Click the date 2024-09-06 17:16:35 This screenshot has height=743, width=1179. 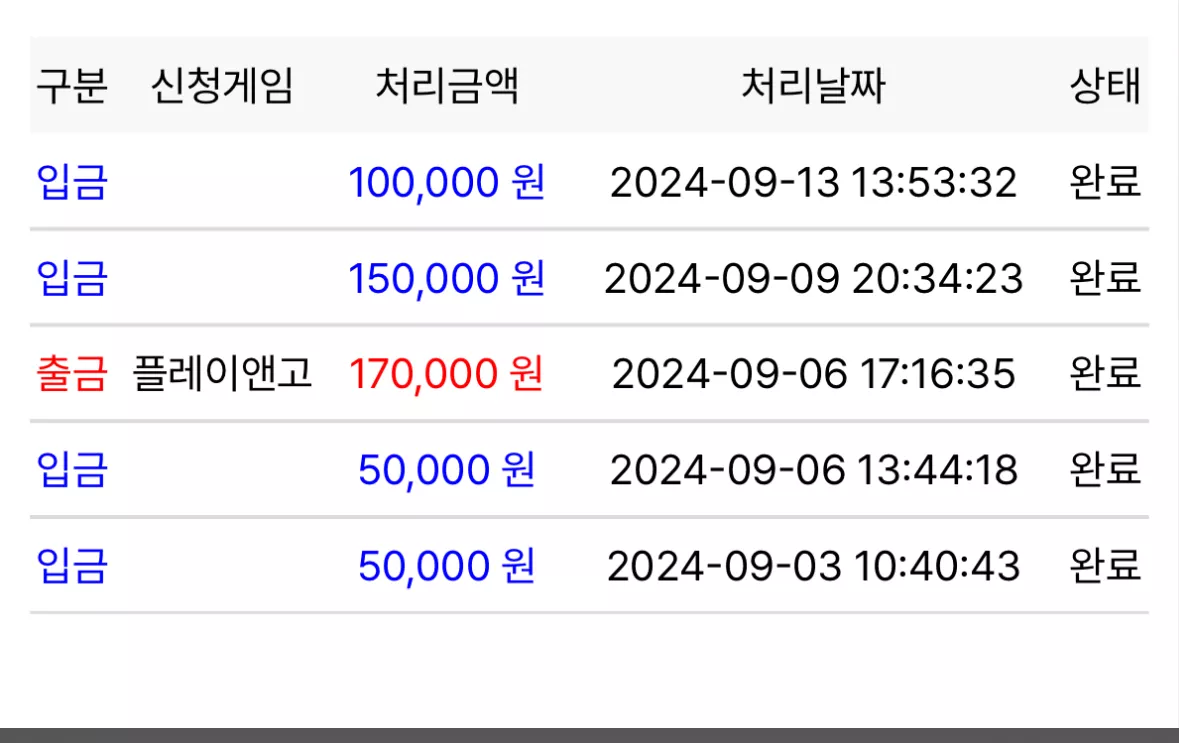coord(814,375)
